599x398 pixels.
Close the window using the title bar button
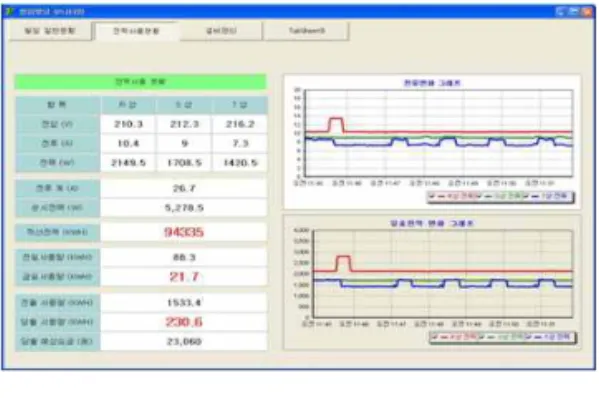586,11
